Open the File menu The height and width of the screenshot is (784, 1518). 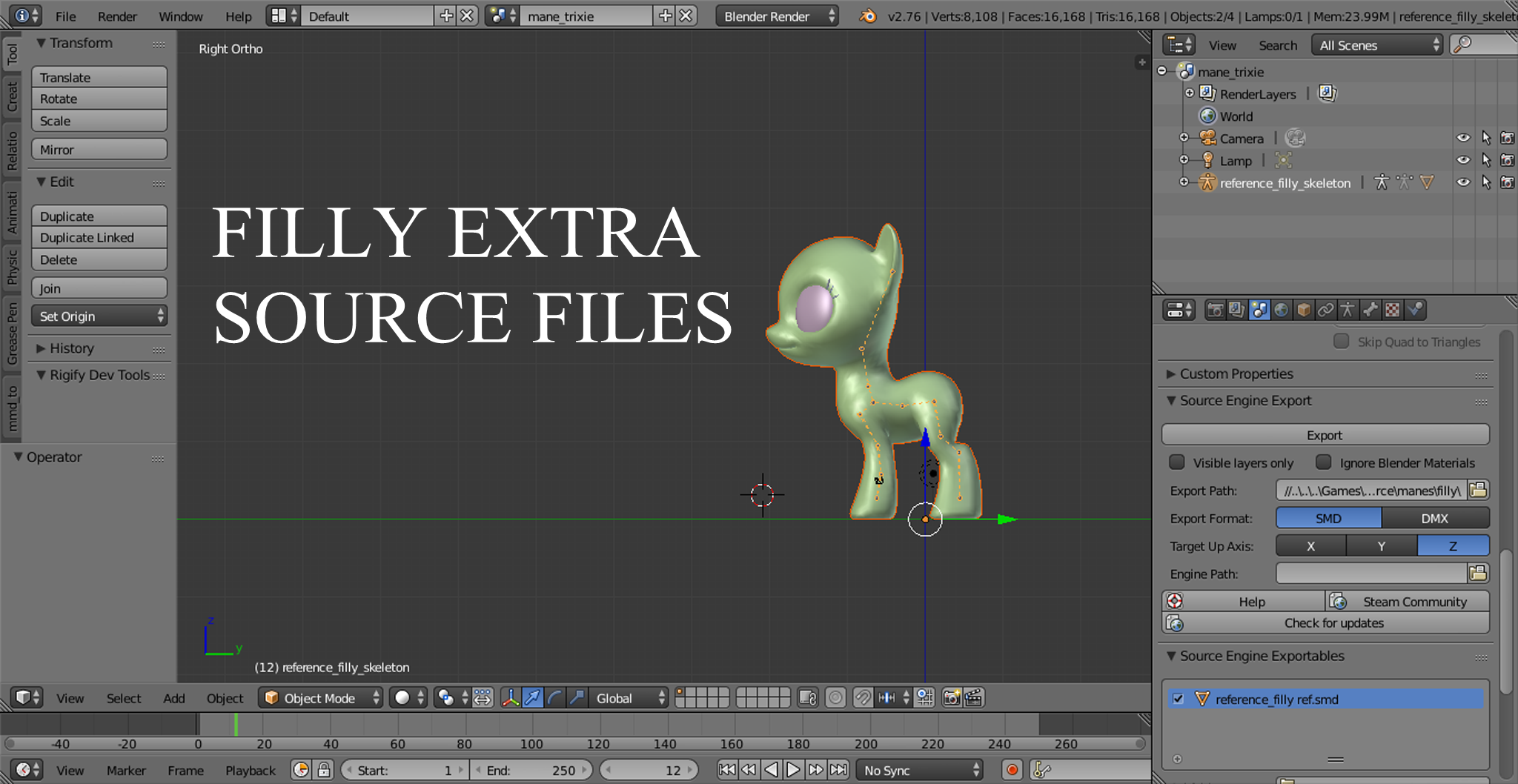point(66,16)
